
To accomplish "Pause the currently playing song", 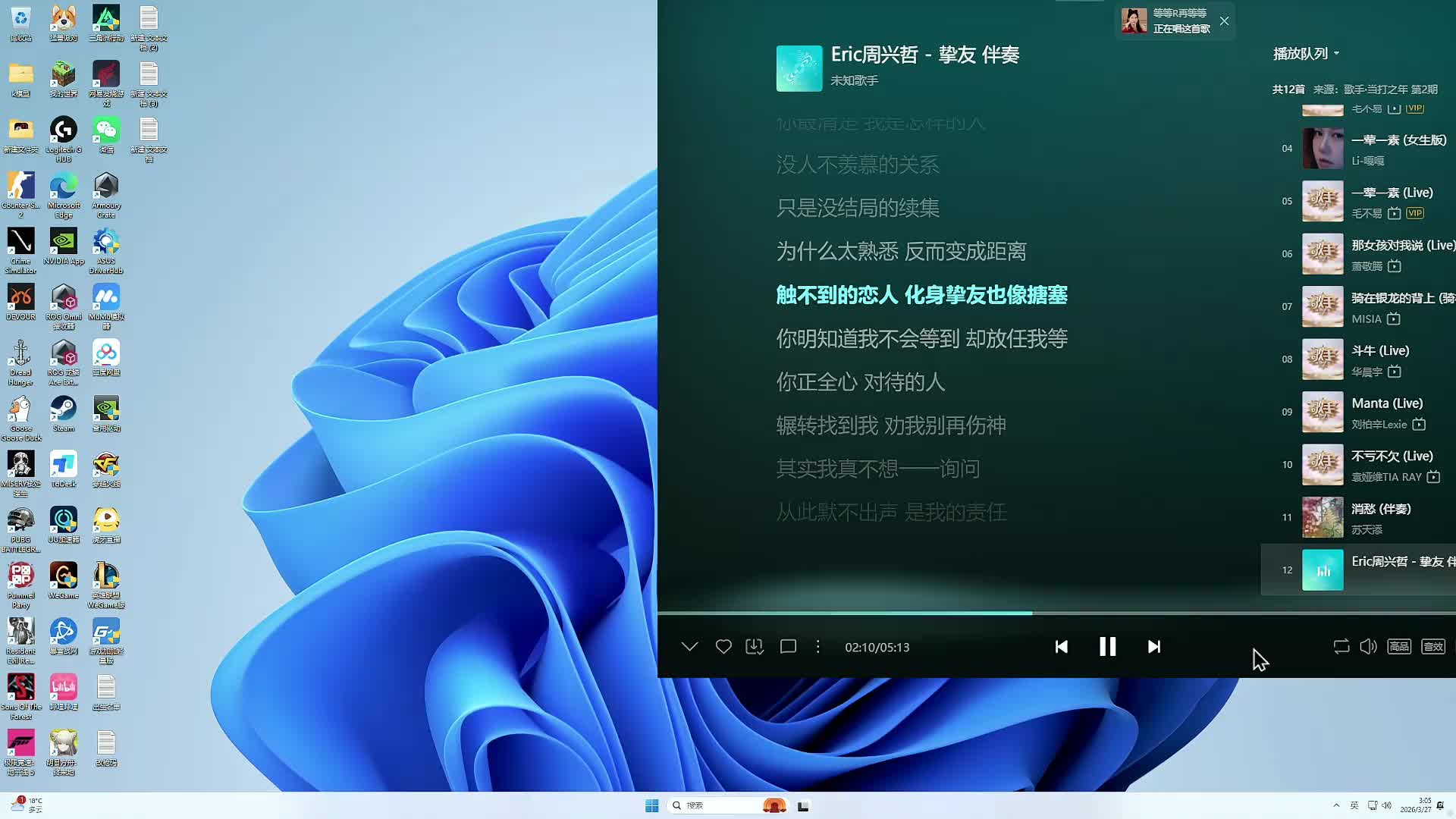I will pos(1107,647).
